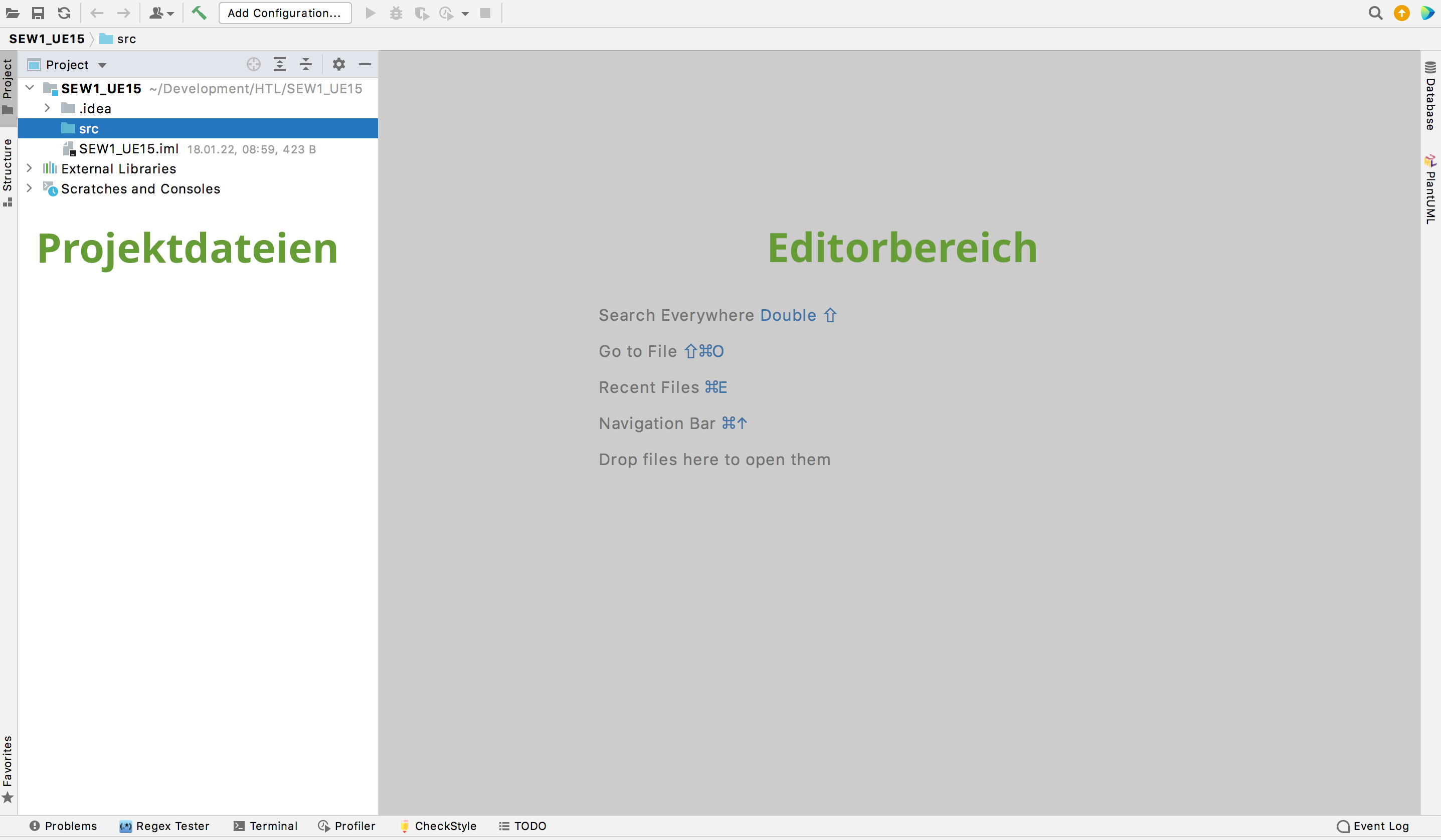Screen dimensions: 1441x840
Task: Click the Search Everywhere magnifier icon
Action: pyautogui.click(x=1376, y=13)
